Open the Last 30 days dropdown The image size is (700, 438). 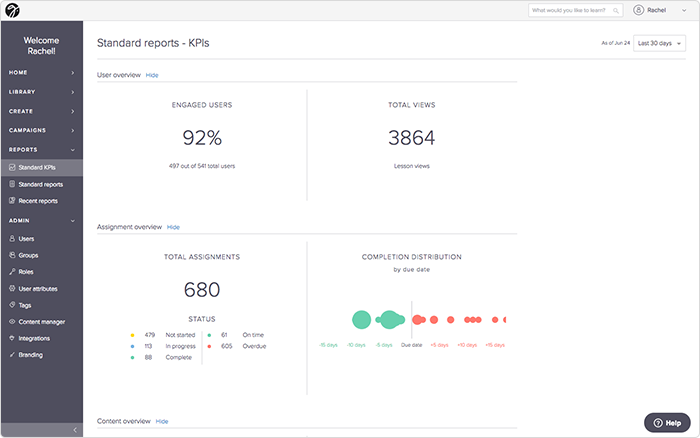(659, 43)
